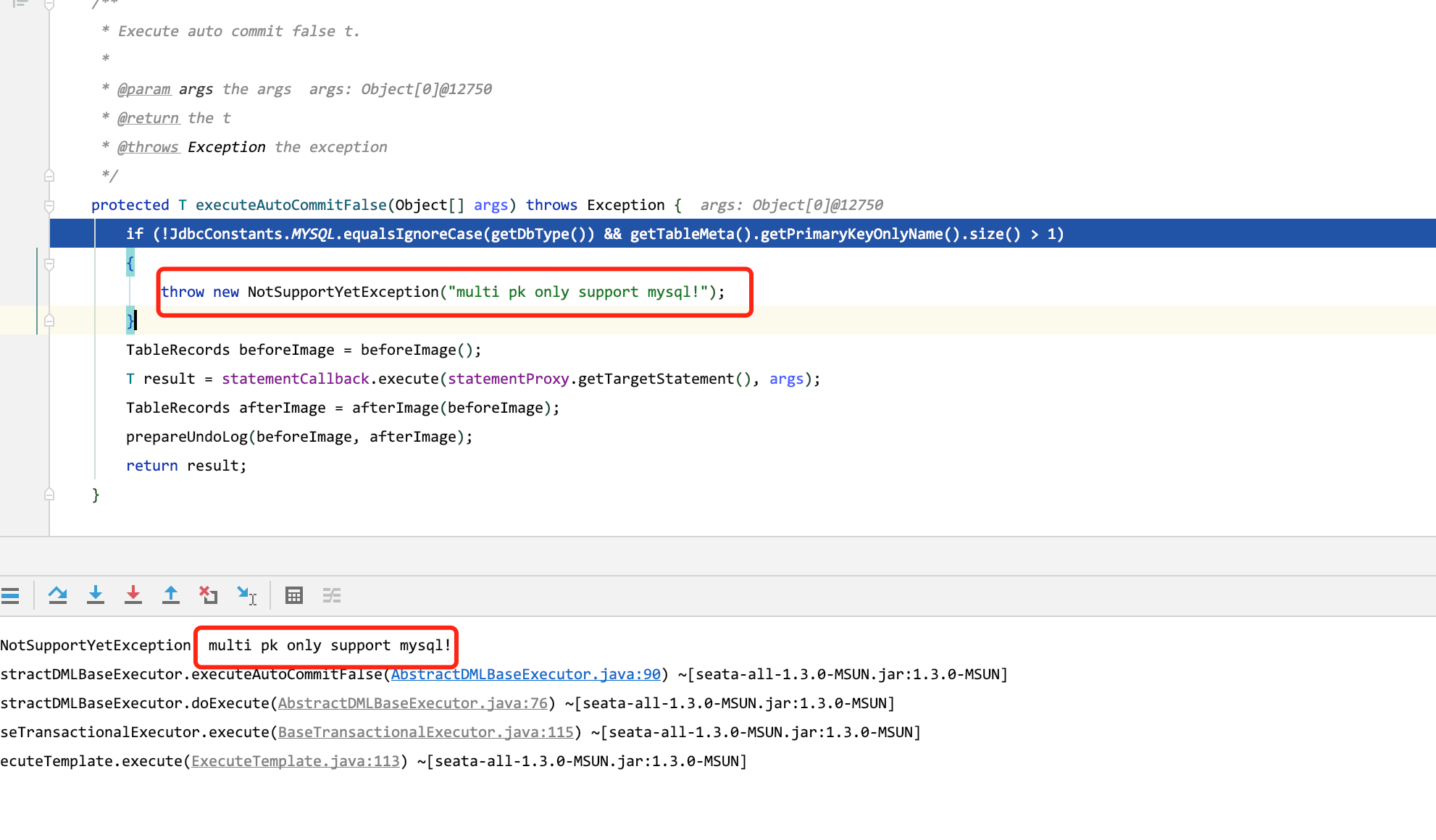
Task: Click getTargetStatement() in the result line
Action: pos(664,379)
